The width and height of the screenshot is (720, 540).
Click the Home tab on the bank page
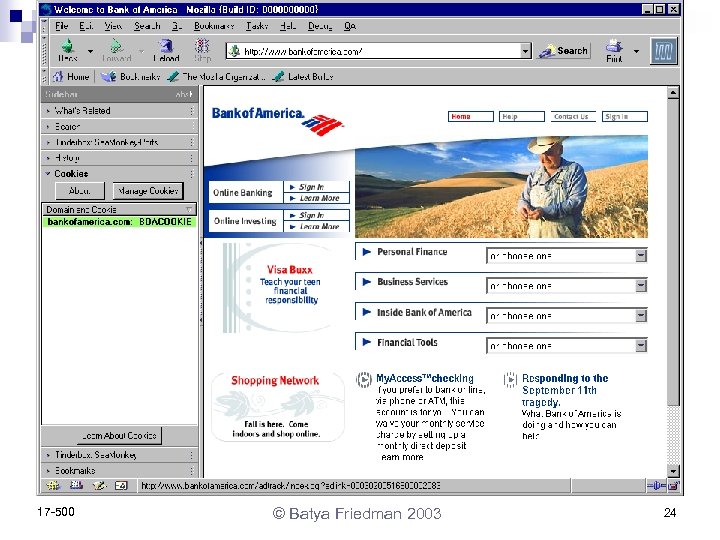tap(471, 117)
